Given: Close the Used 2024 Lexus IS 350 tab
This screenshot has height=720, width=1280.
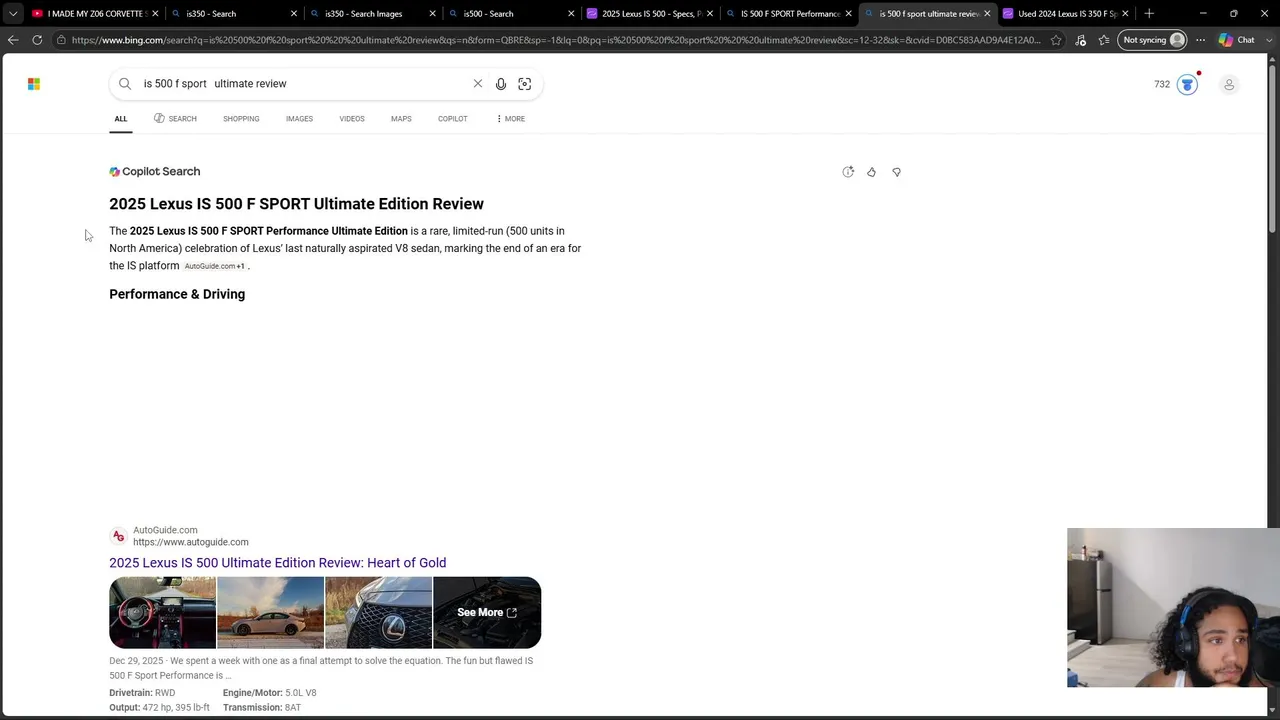Looking at the screenshot, I should point(1125,14).
